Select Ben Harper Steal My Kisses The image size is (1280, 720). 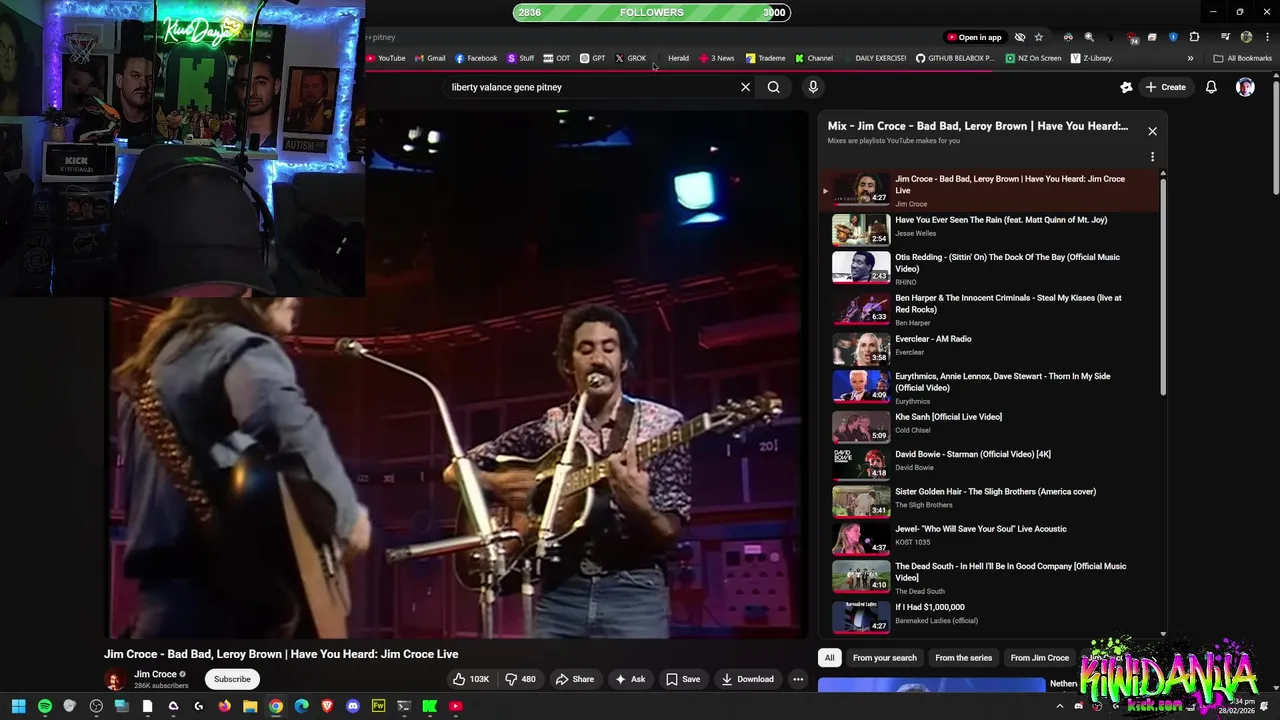pos(988,309)
